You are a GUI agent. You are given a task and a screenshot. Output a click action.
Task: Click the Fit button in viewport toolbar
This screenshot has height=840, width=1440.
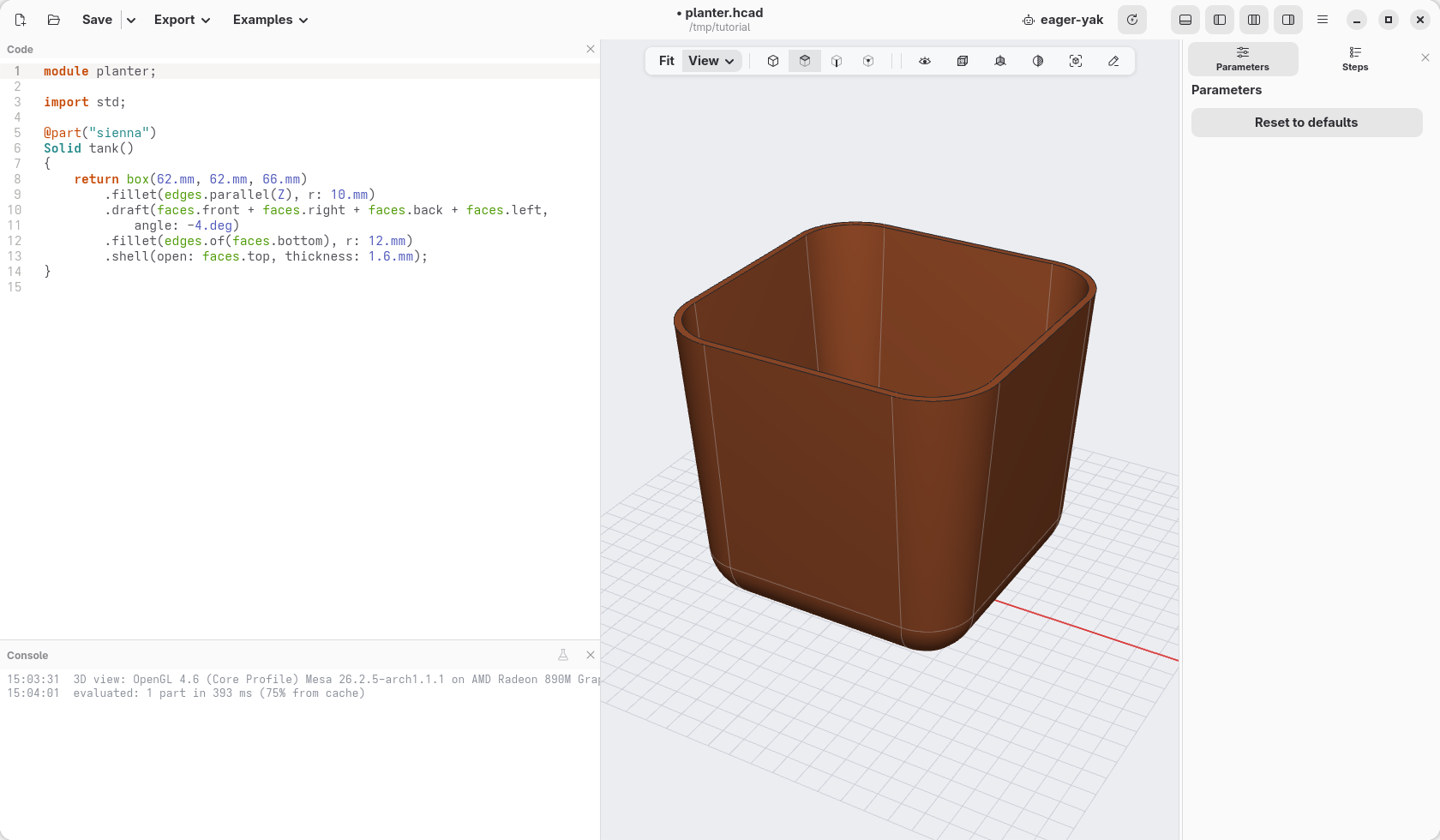666,61
